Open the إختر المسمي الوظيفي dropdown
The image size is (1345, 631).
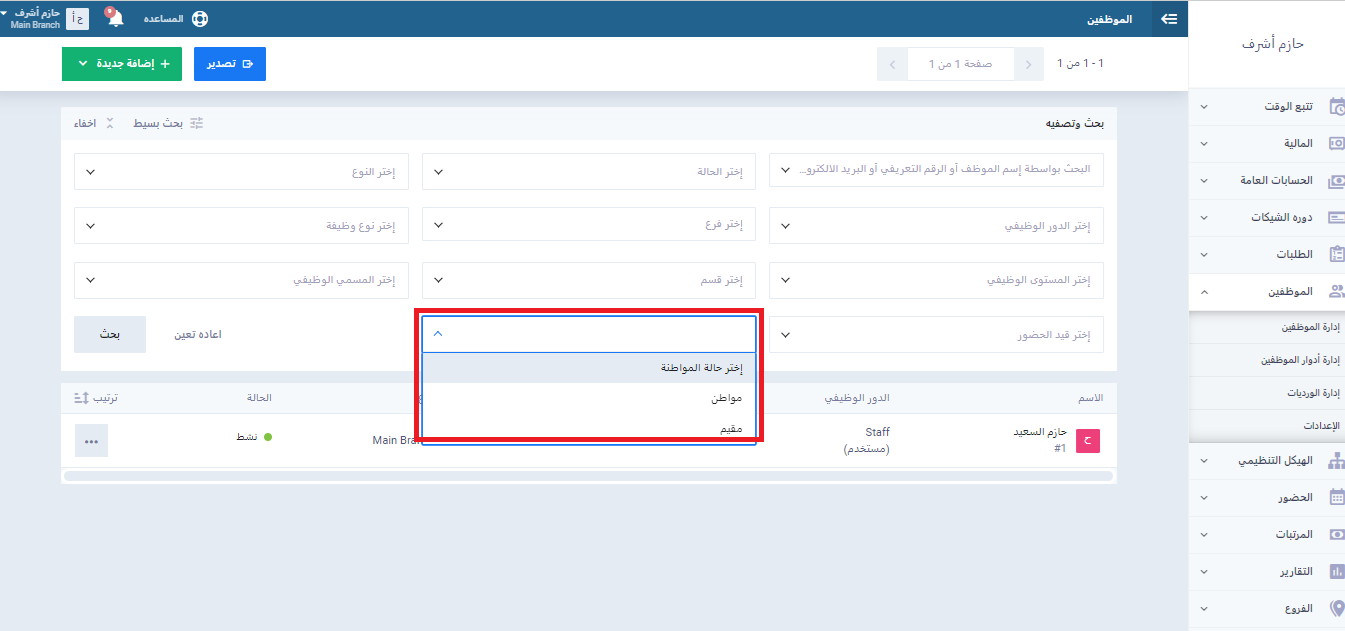point(241,281)
